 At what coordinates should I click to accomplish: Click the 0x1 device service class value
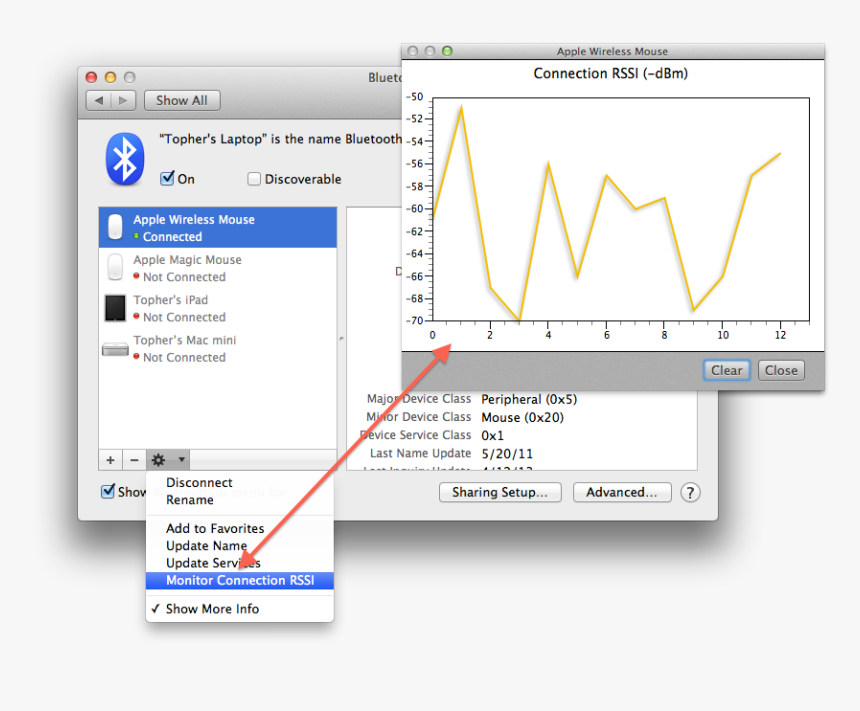coord(492,436)
